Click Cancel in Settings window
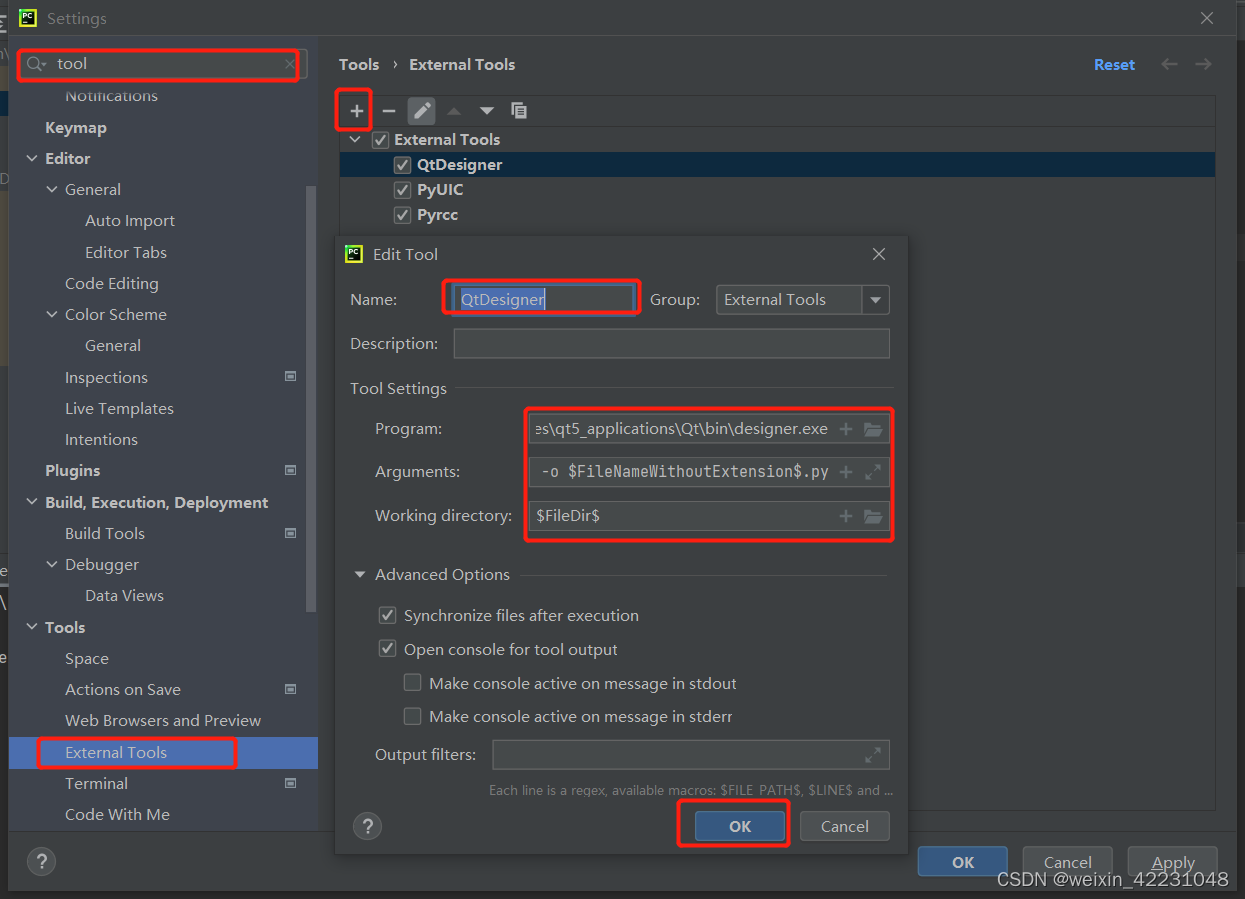 (1068, 862)
